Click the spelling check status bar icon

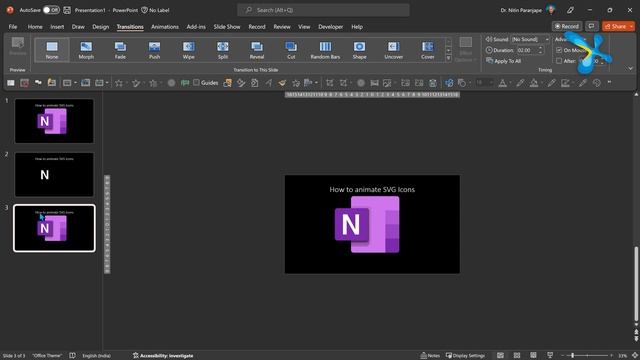72,356
